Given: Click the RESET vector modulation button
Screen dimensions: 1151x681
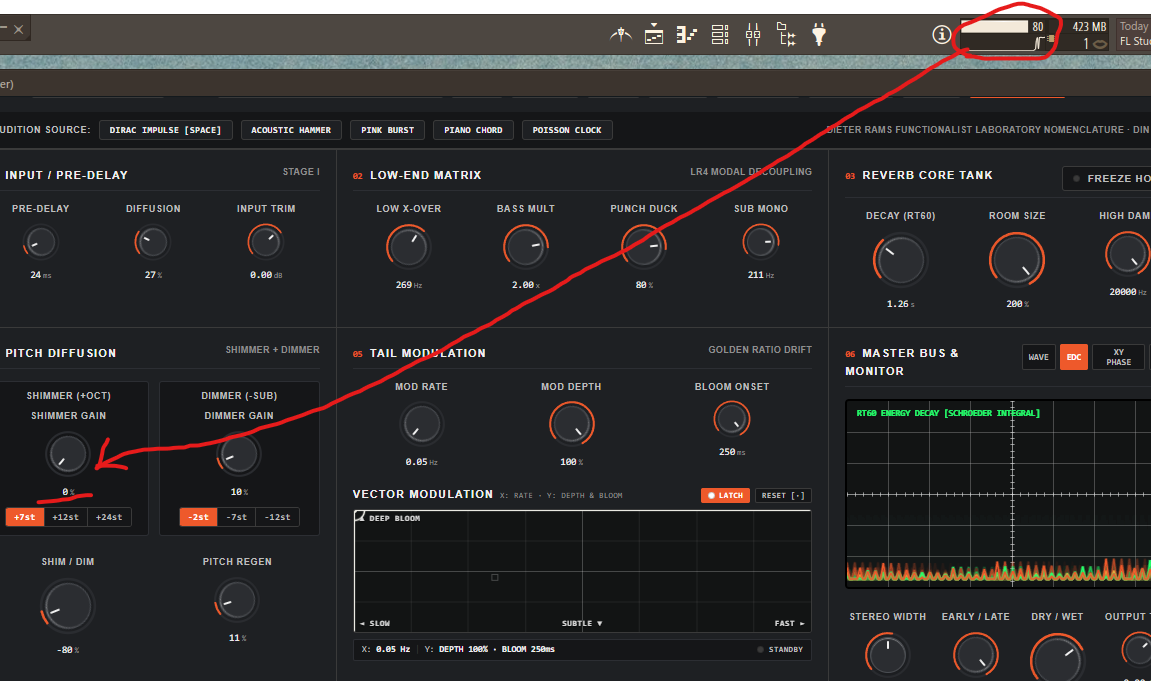Looking at the screenshot, I should 783,495.
